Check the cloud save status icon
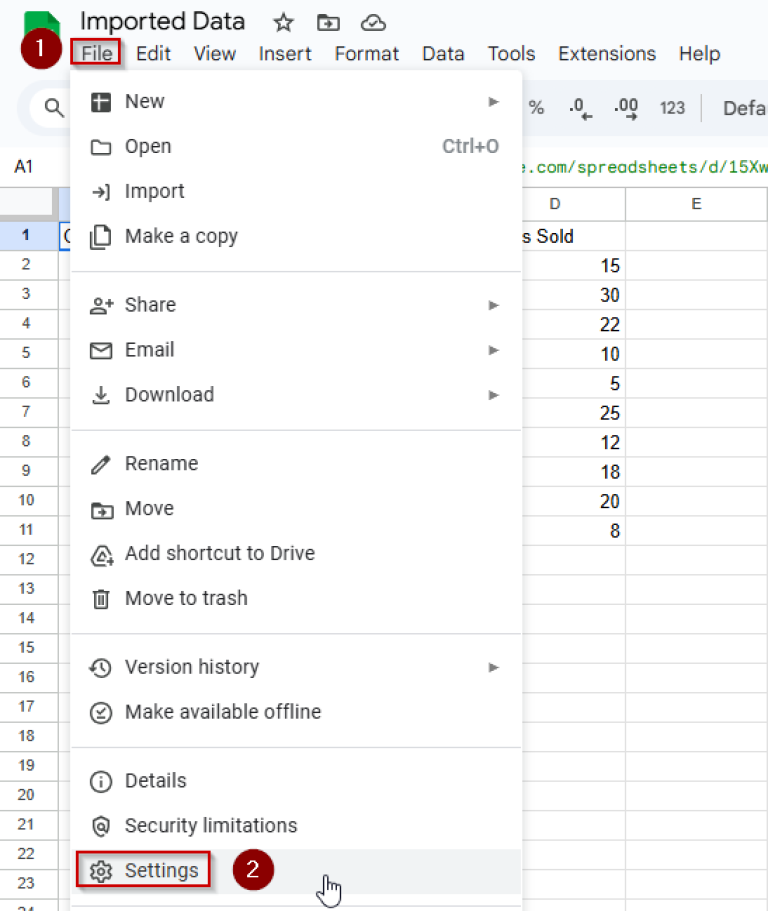This screenshot has height=911, width=768. click(370, 21)
